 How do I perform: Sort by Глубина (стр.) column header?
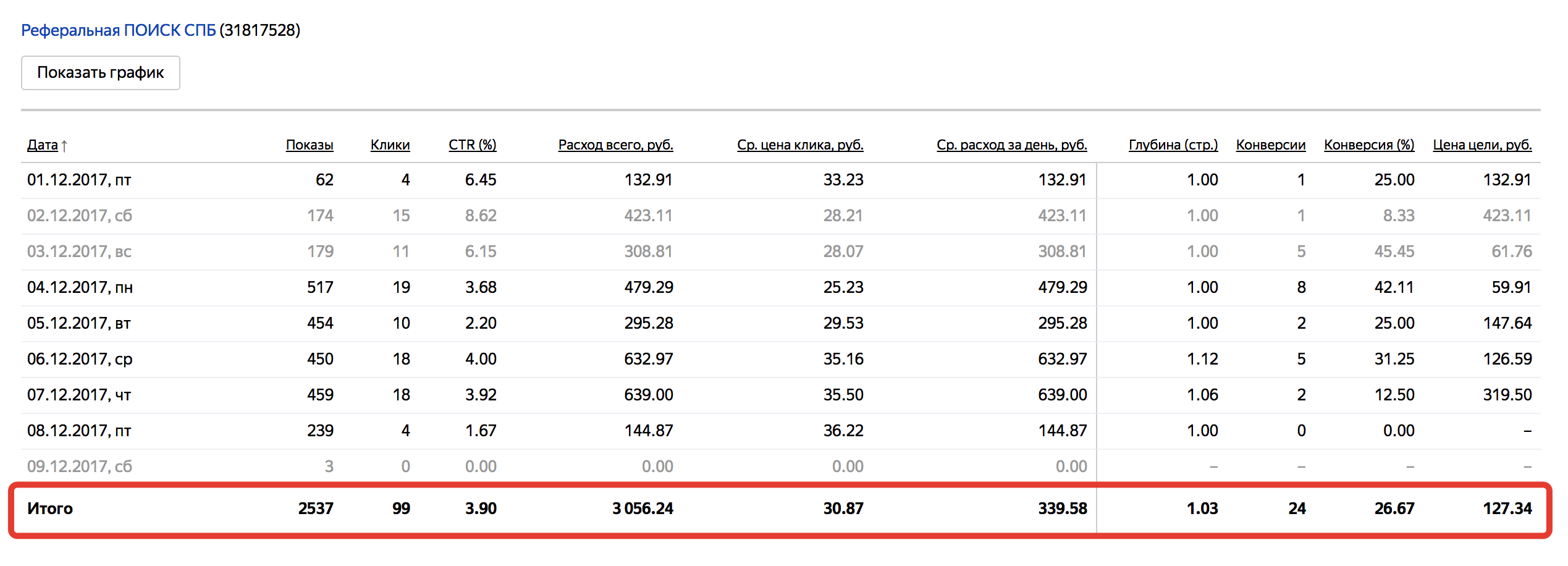(x=1173, y=145)
